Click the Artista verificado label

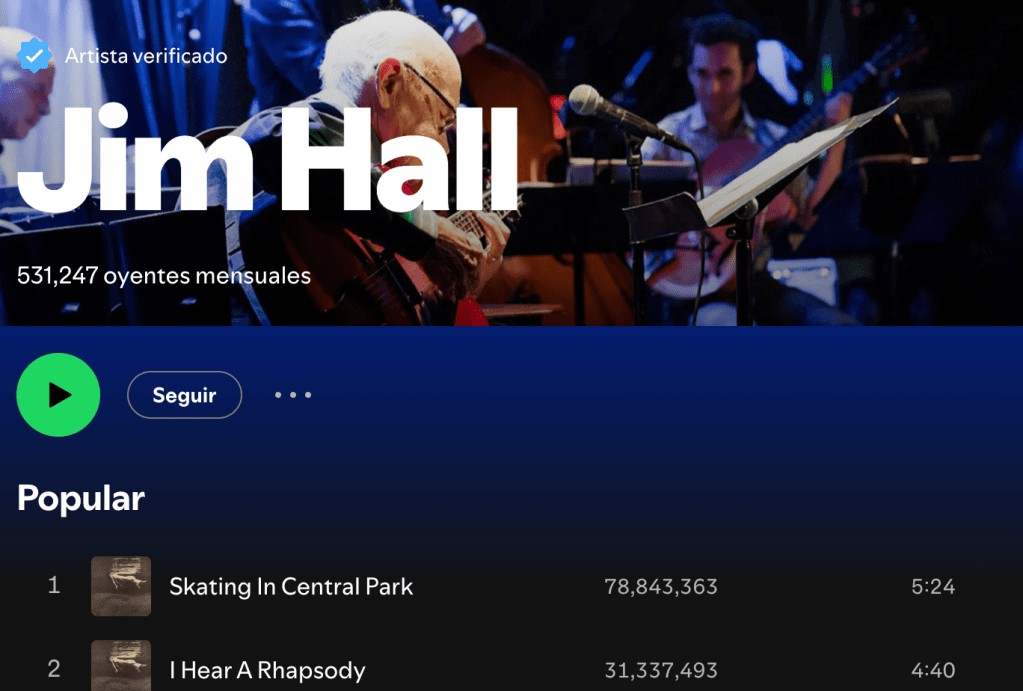pyautogui.click(x=146, y=56)
